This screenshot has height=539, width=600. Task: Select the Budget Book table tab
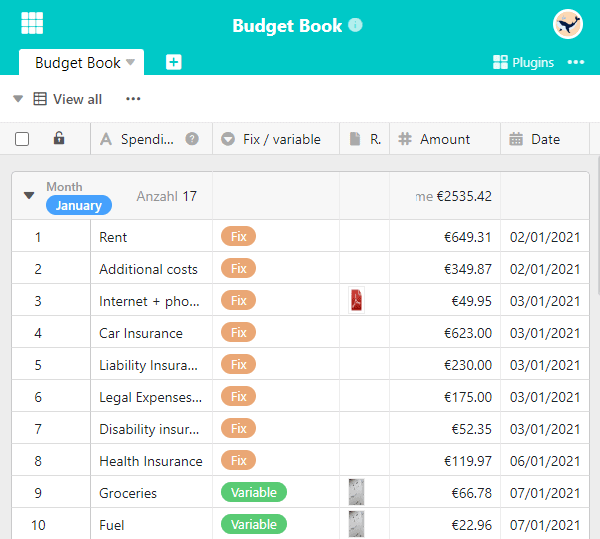77,63
